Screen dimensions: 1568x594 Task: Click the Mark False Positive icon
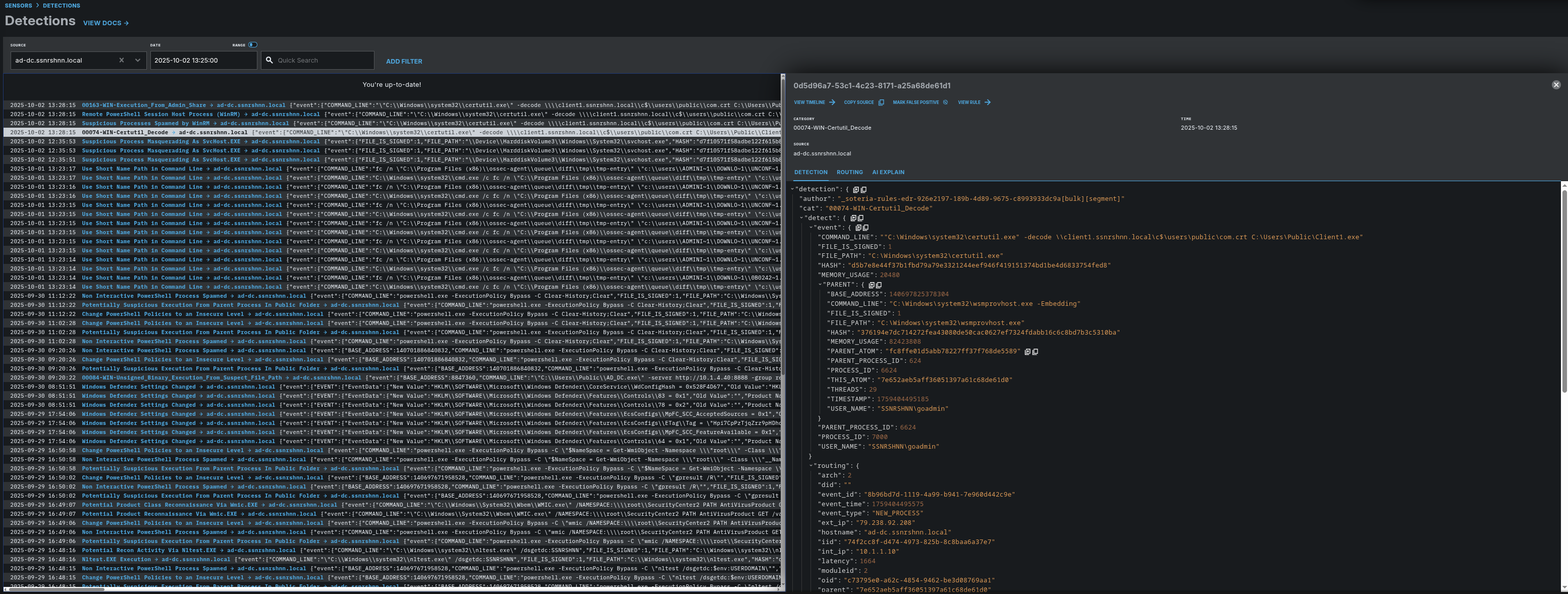[x=945, y=103]
